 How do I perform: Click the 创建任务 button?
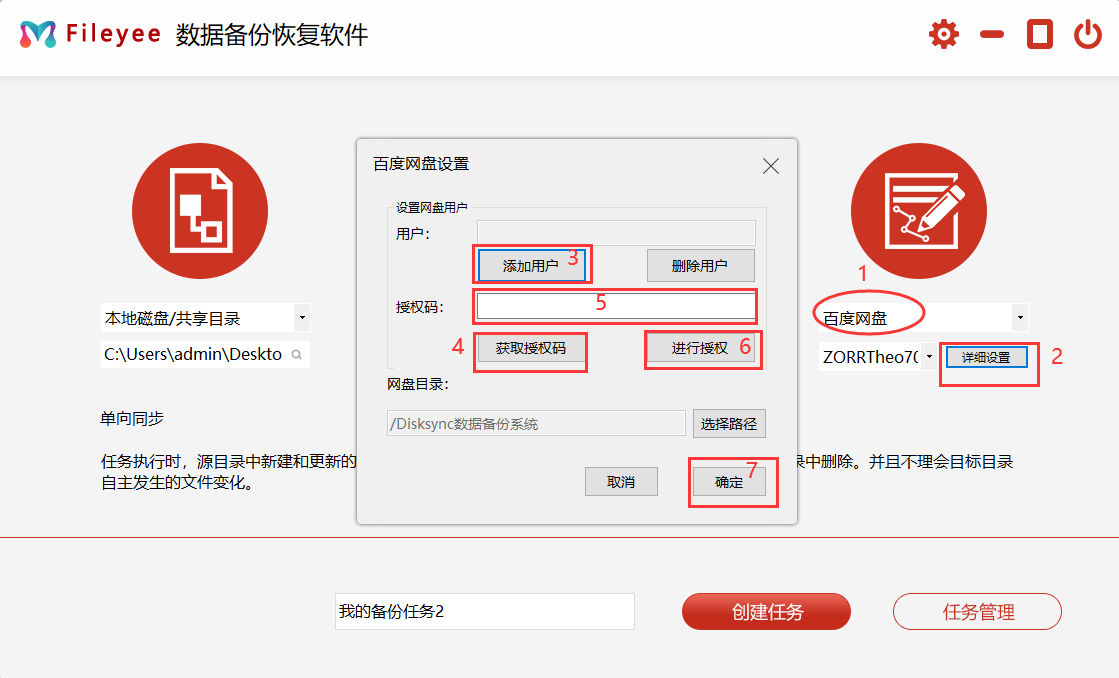coord(766,611)
